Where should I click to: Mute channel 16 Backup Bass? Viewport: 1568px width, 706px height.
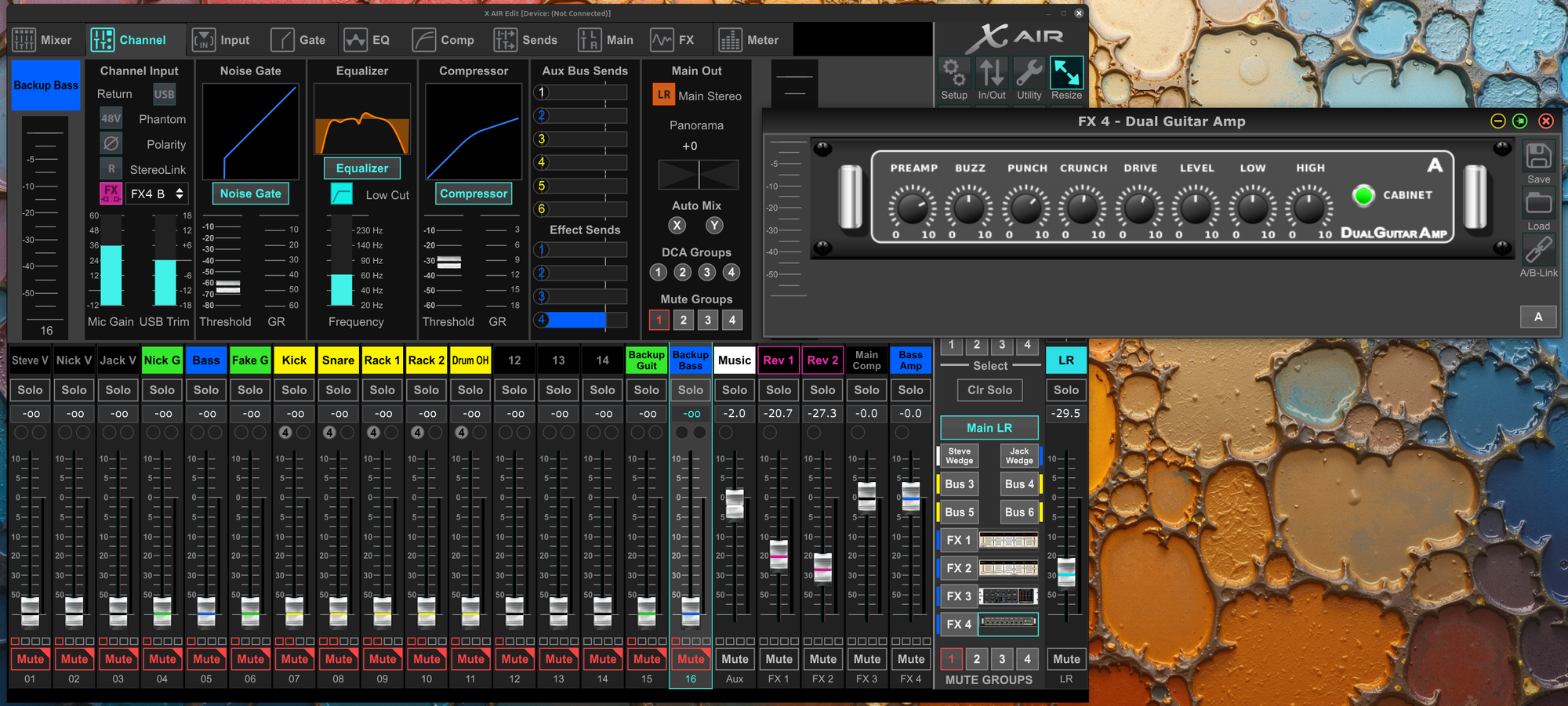[691, 659]
